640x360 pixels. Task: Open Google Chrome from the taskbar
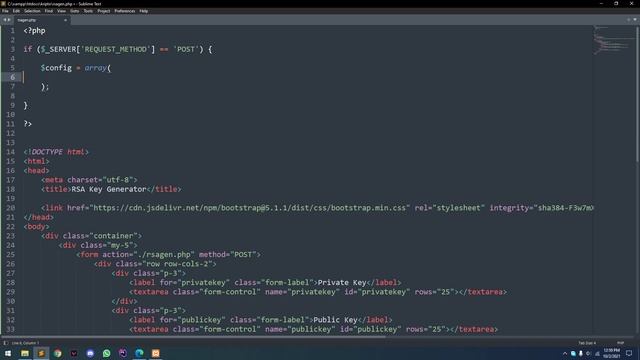pyautogui.click(x=58, y=353)
